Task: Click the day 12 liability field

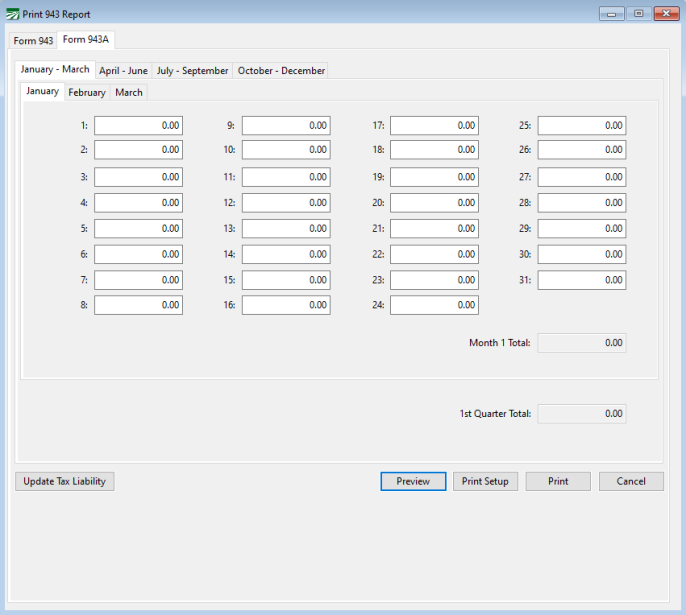Action: tap(286, 203)
